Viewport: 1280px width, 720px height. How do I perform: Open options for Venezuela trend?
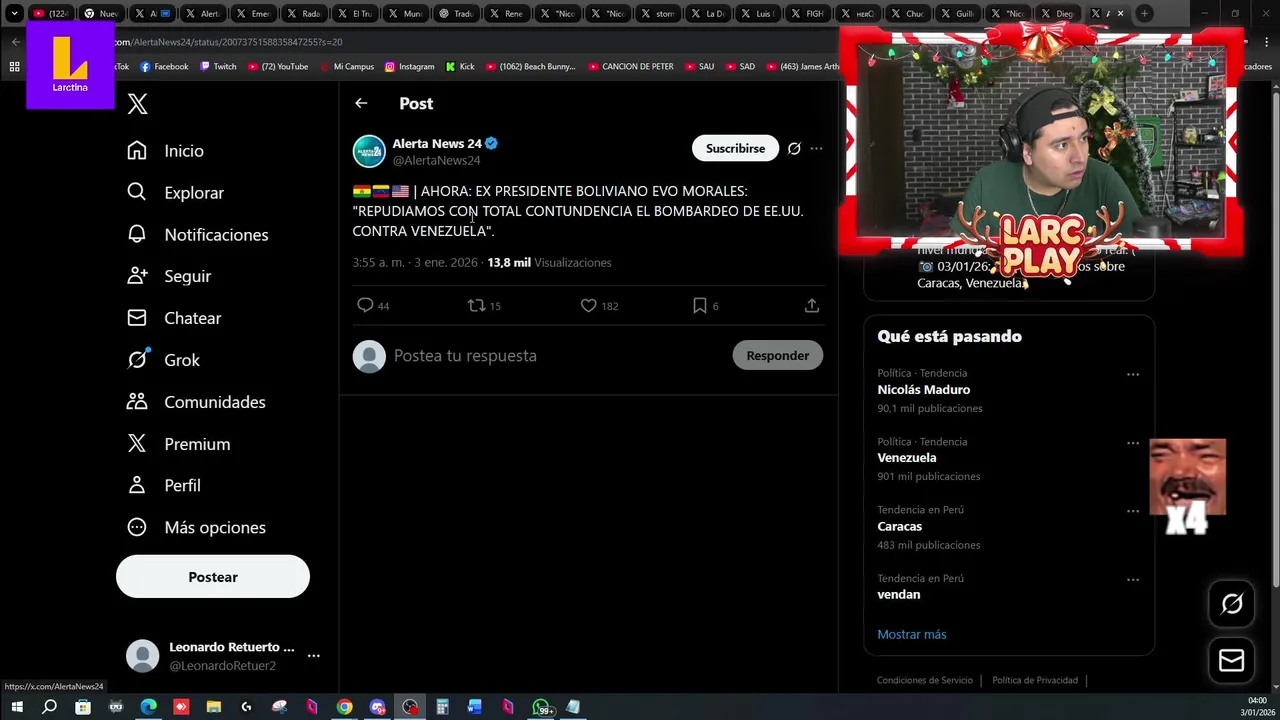click(1133, 443)
